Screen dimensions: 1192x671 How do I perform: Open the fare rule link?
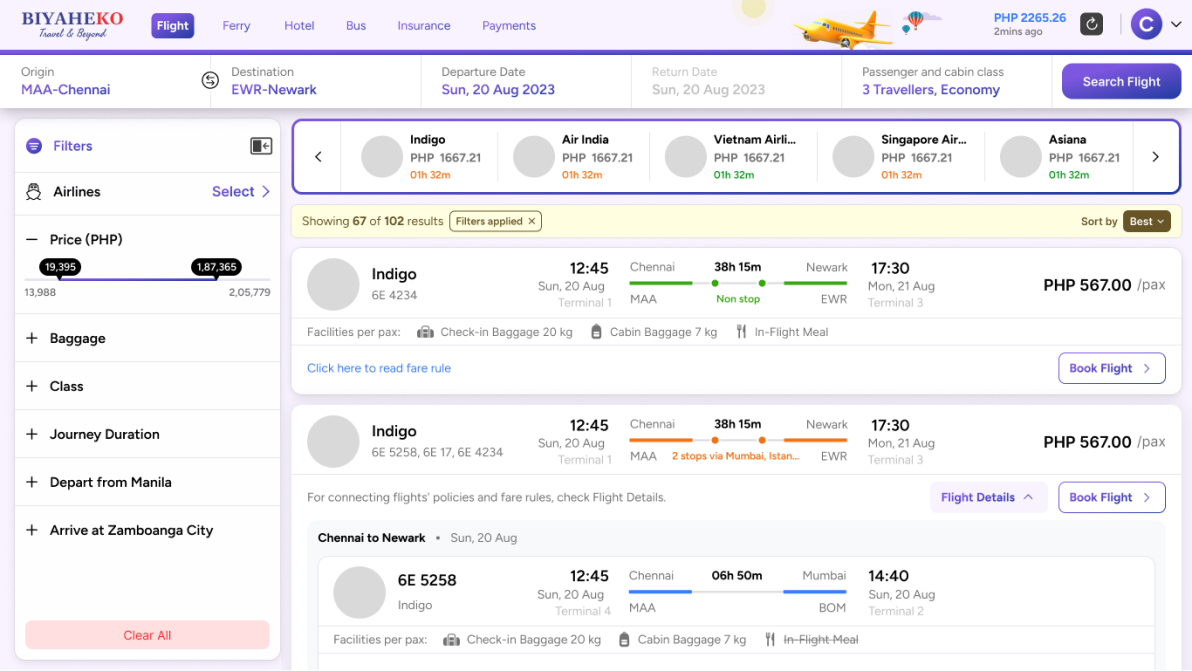point(379,368)
